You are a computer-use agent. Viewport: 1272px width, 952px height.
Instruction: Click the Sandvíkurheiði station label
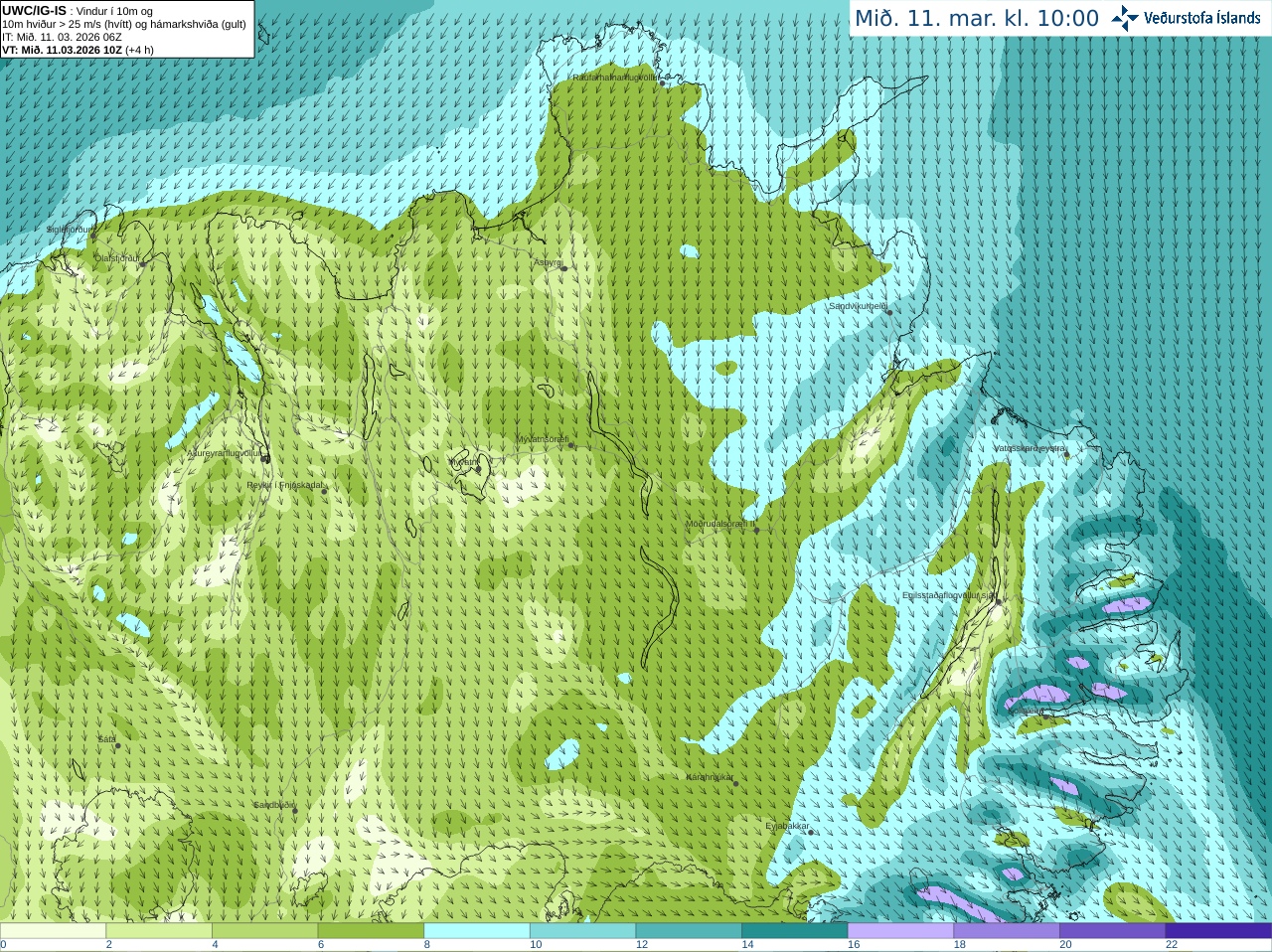tap(859, 307)
